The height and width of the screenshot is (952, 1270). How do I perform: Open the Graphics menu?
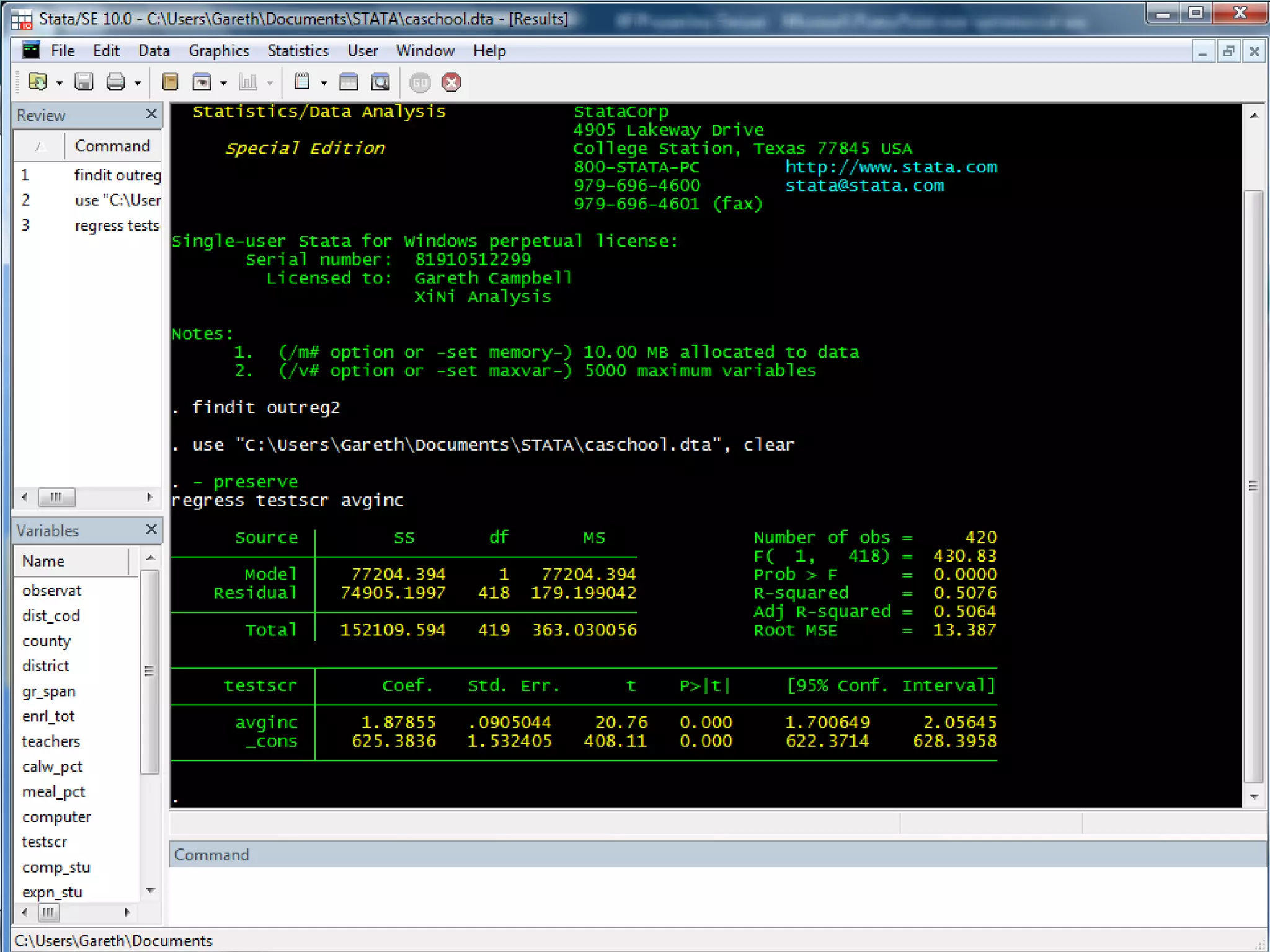point(218,51)
